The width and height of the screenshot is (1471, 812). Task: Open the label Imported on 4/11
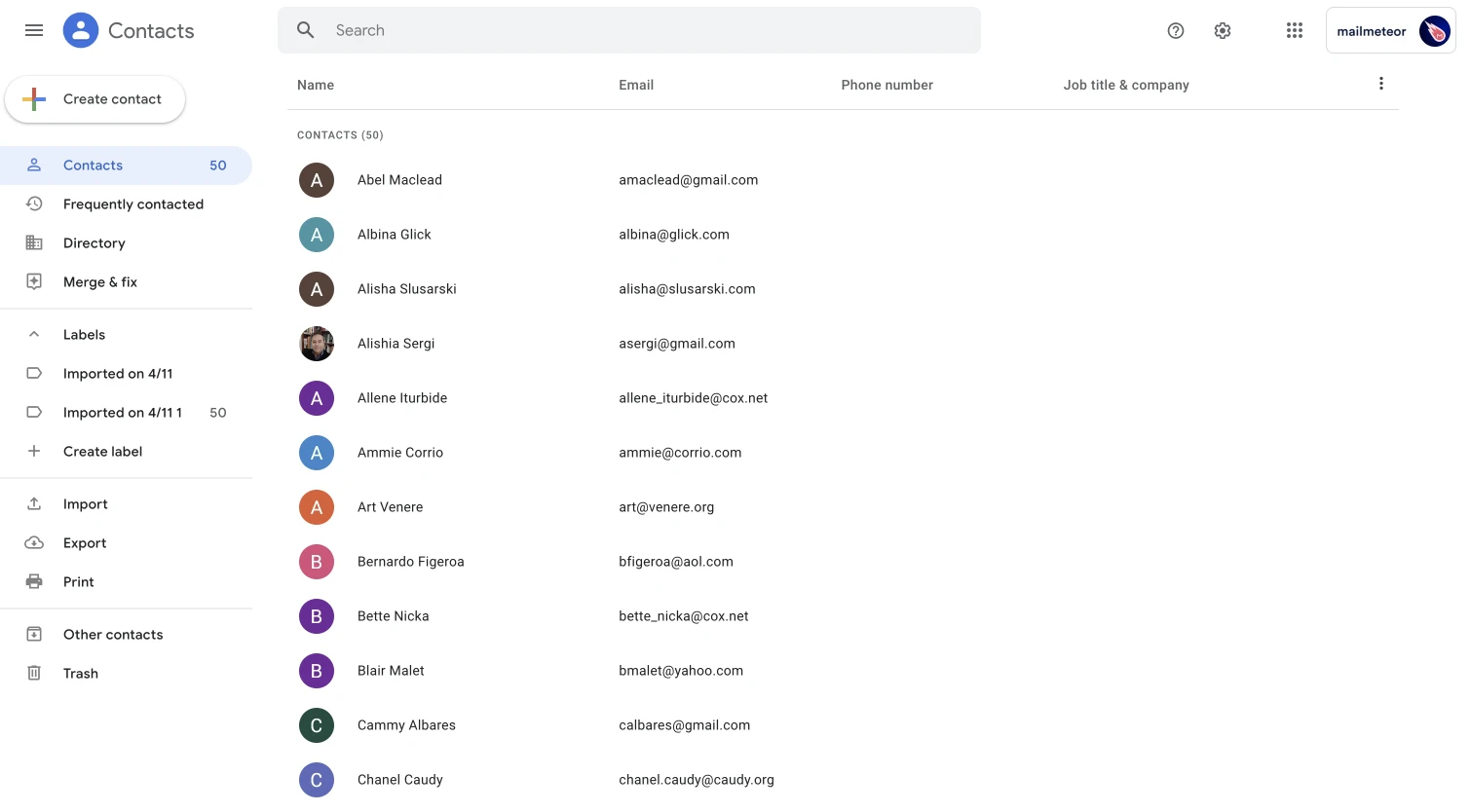tap(118, 373)
